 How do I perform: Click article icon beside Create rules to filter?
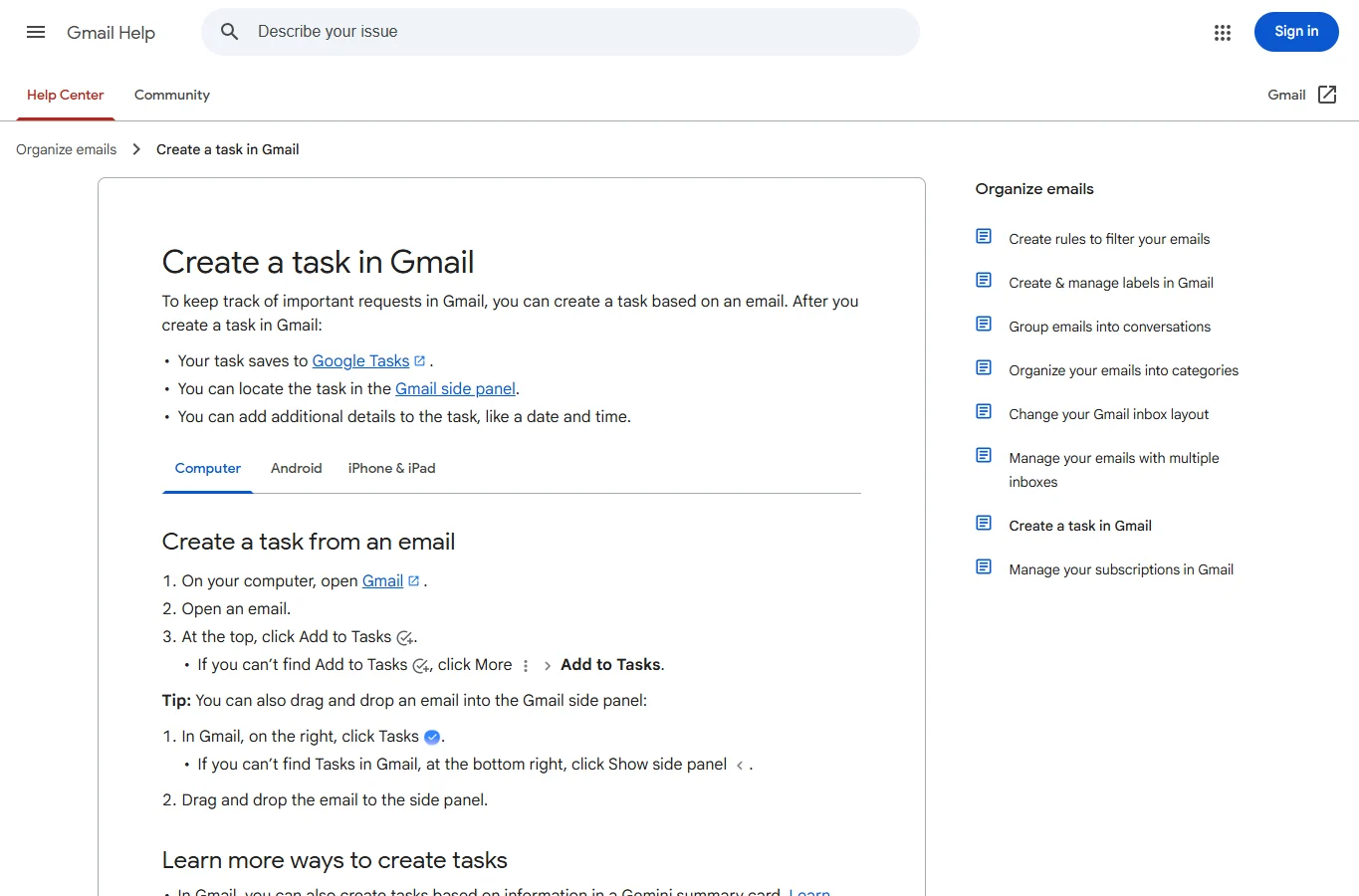[984, 236]
